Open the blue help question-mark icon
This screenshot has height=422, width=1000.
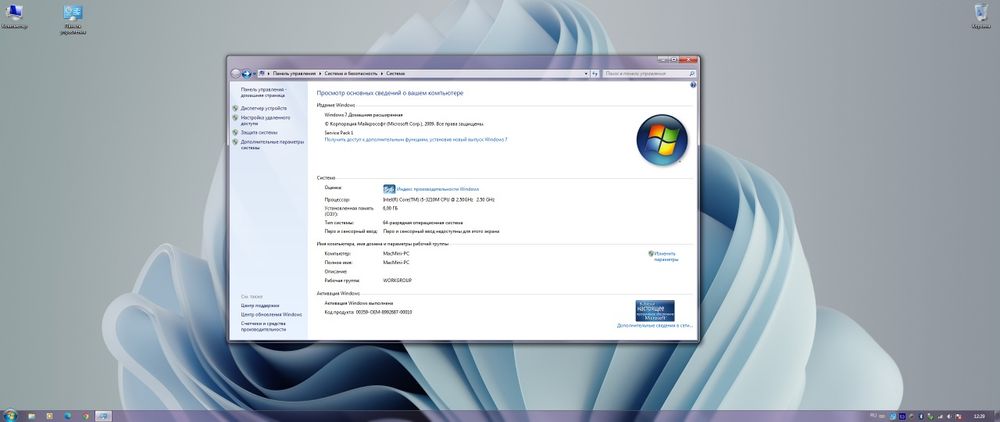click(x=693, y=84)
